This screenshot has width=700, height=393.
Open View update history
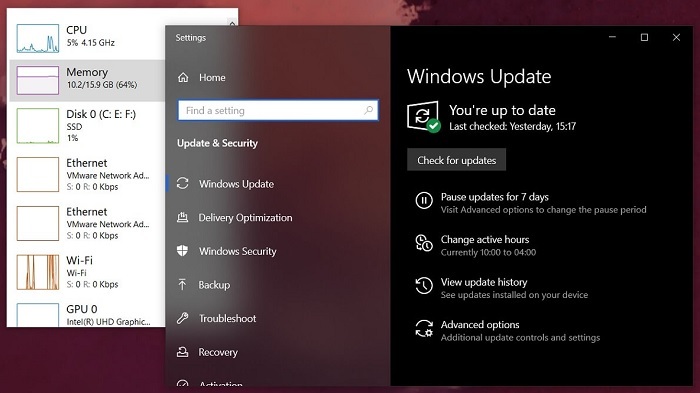click(484, 282)
